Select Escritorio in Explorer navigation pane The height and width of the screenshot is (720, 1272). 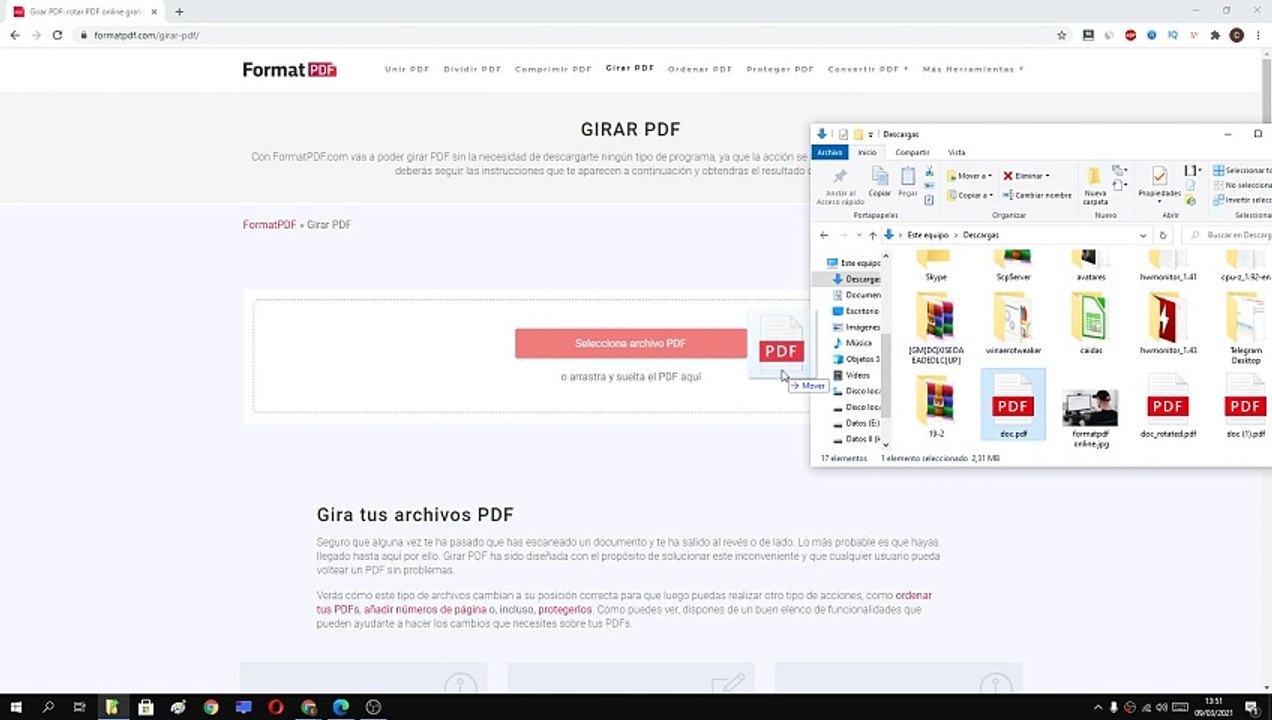pyautogui.click(x=857, y=311)
